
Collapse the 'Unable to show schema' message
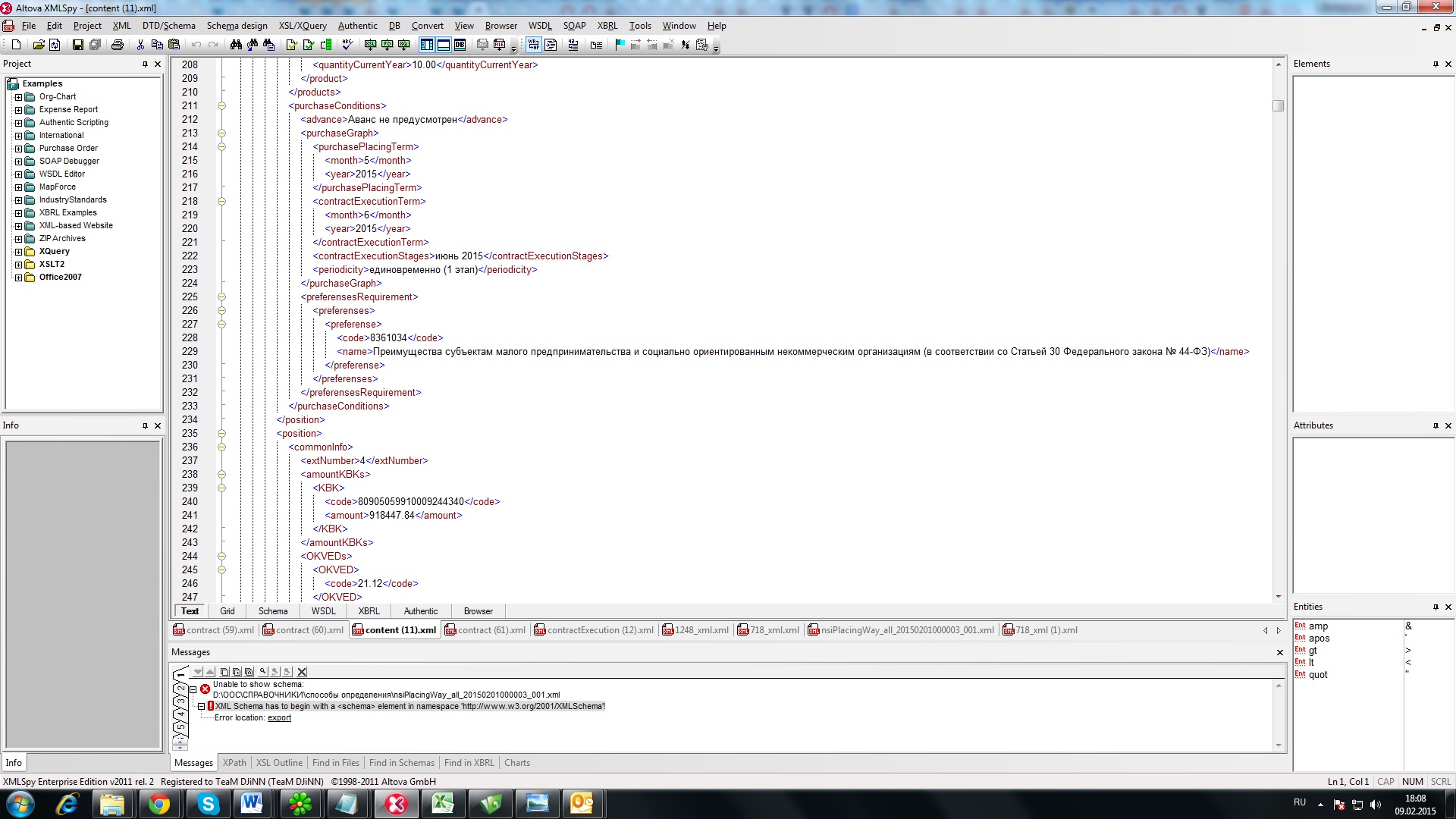(193, 689)
